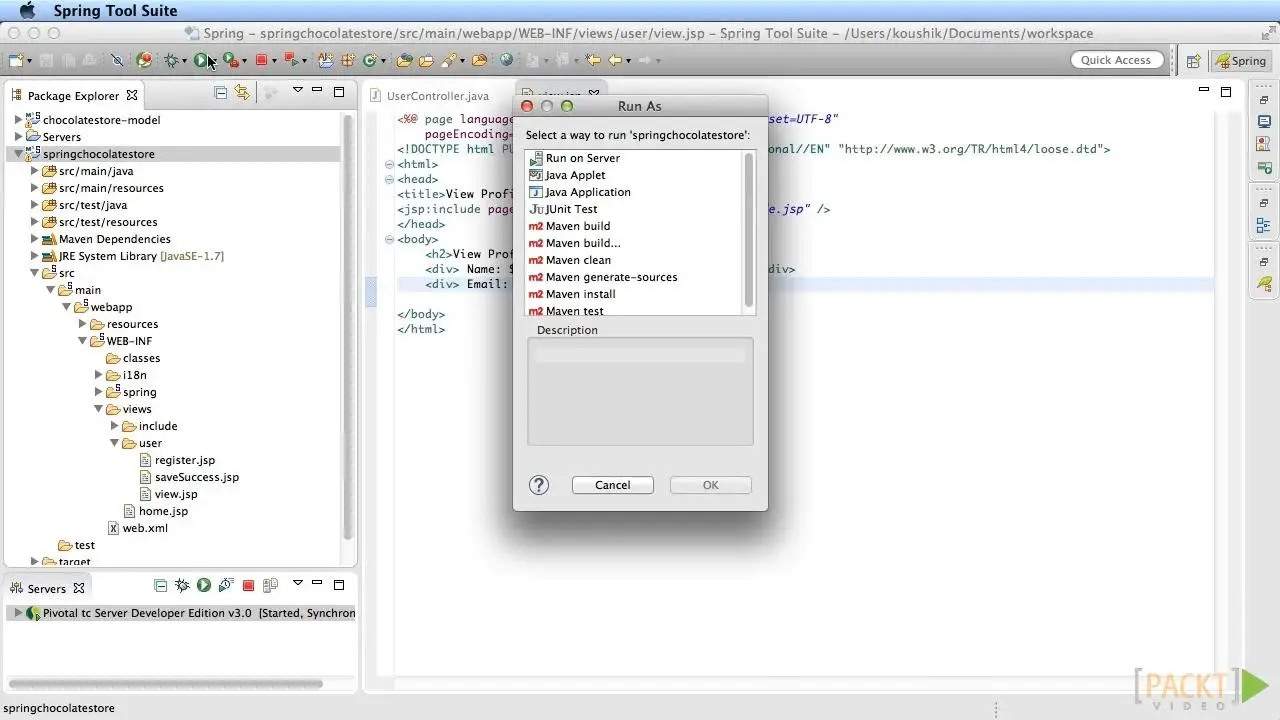Click the Open Type folder icon in toolbar
This screenshot has width=1280, height=720.
pos(404,61)
